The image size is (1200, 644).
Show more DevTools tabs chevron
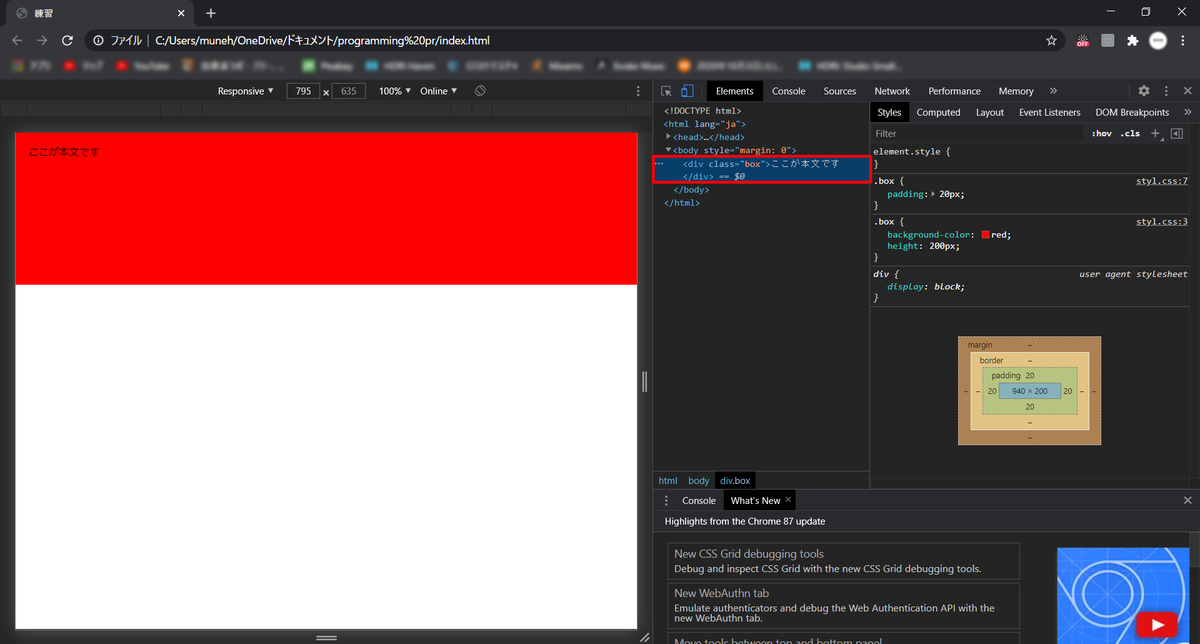pyautogui.click(x=1055, y=91)
